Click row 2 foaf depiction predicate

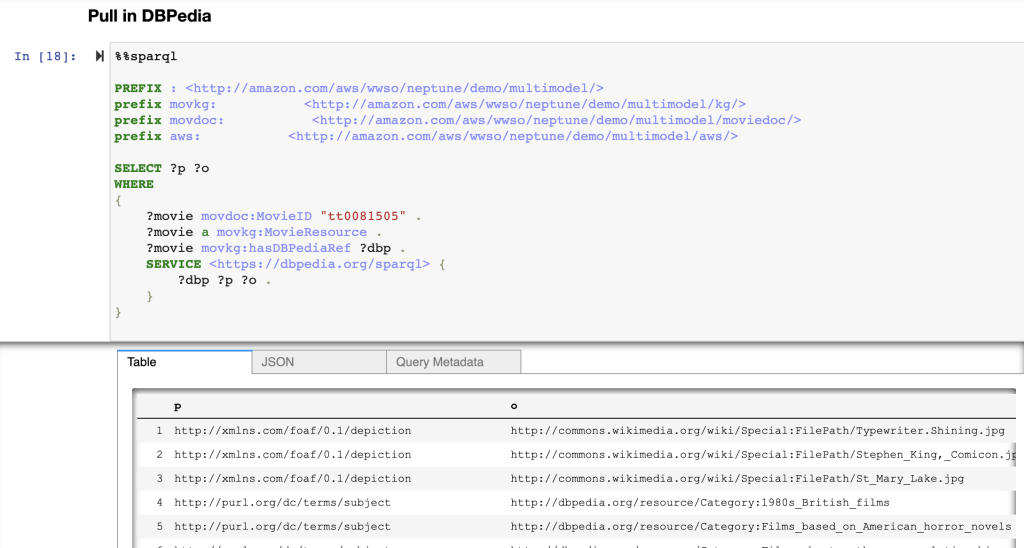pos(293,455)
